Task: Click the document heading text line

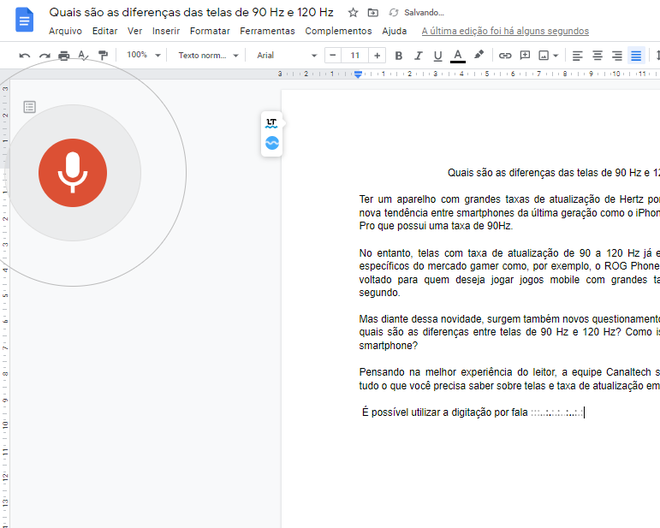Action: 554,173
